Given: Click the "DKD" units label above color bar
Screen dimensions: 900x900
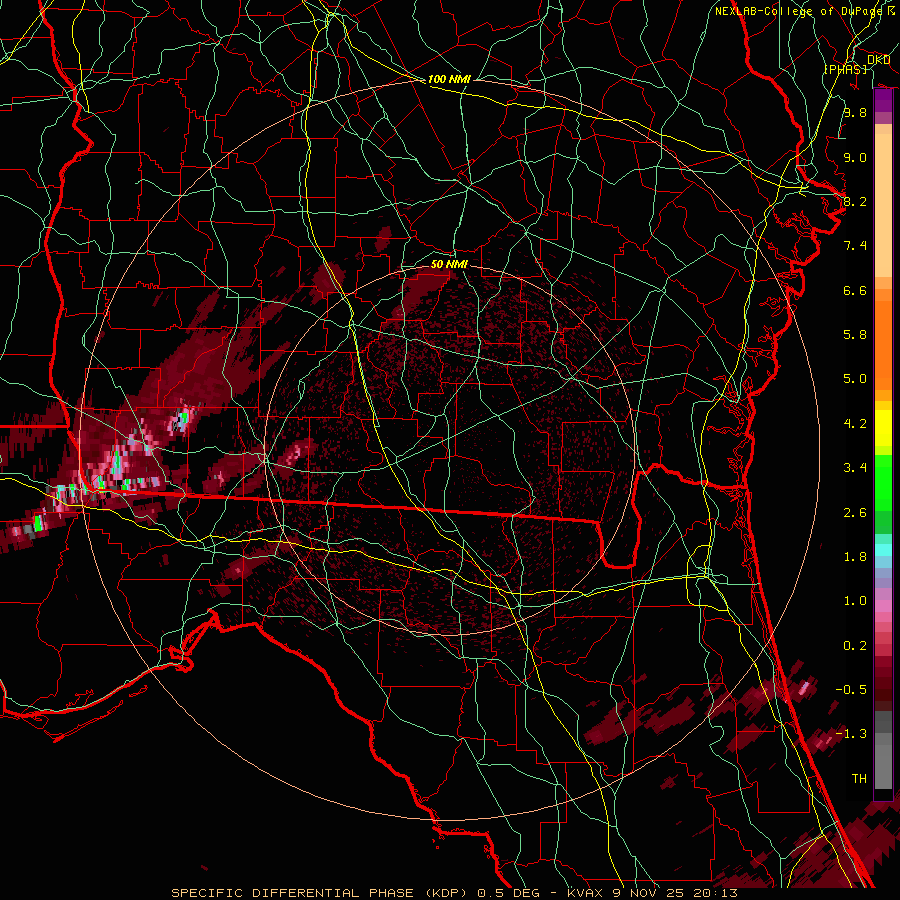Looking at the screenshot, I should tap(879, 60).
